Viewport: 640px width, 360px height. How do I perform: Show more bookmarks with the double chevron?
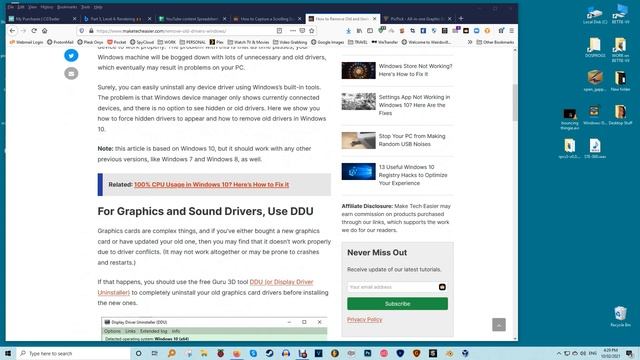click(x=470, y=42)
